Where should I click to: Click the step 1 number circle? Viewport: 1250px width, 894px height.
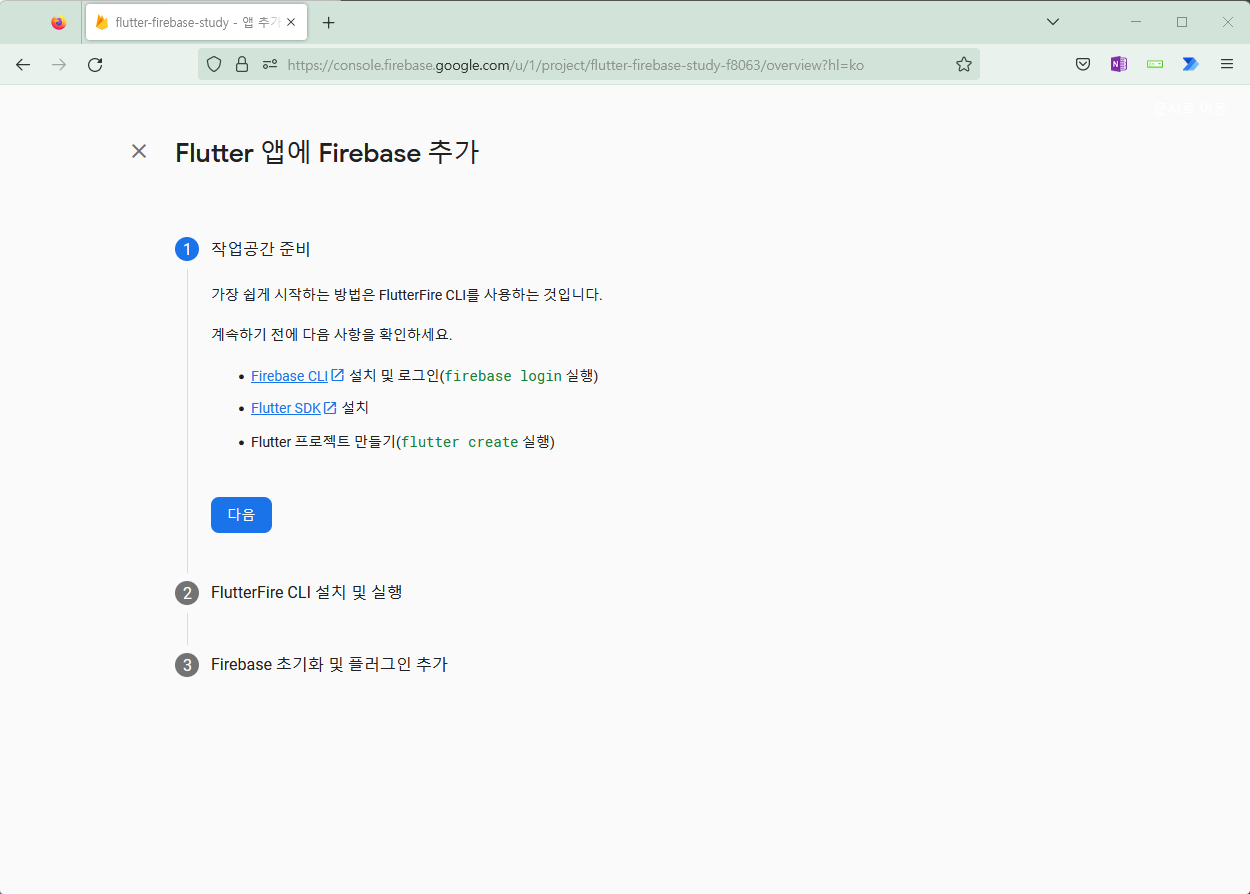(187, 249)
